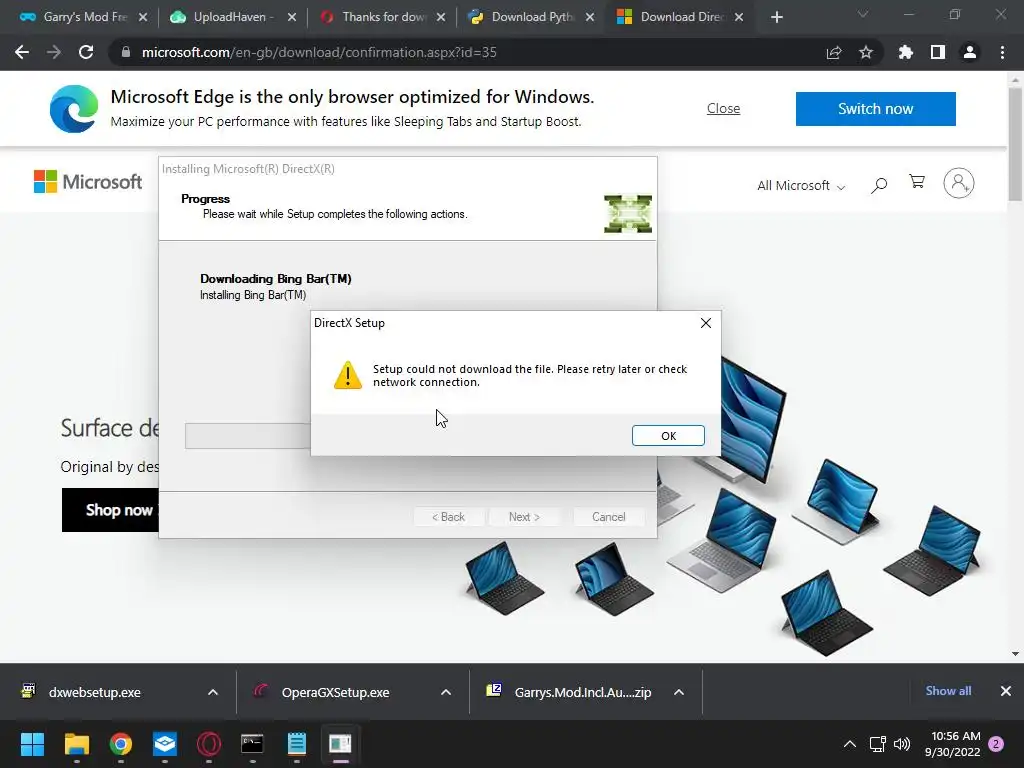Click the Microsoft logo on page
This screenshot has height=768, width=1024.
coord(88,182)
